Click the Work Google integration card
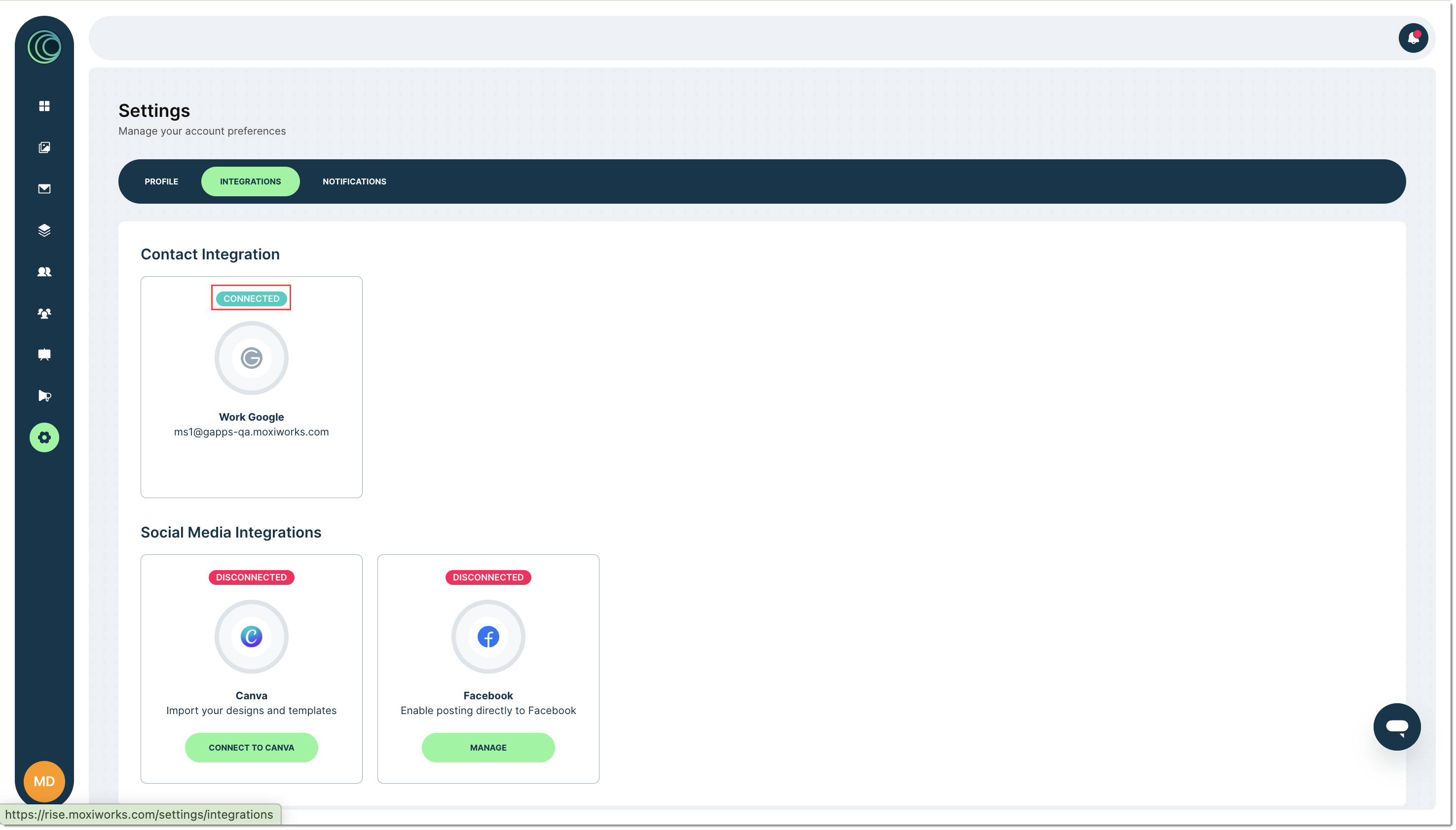The height and width of the screenshot is (830, 1456). [252, 387]
